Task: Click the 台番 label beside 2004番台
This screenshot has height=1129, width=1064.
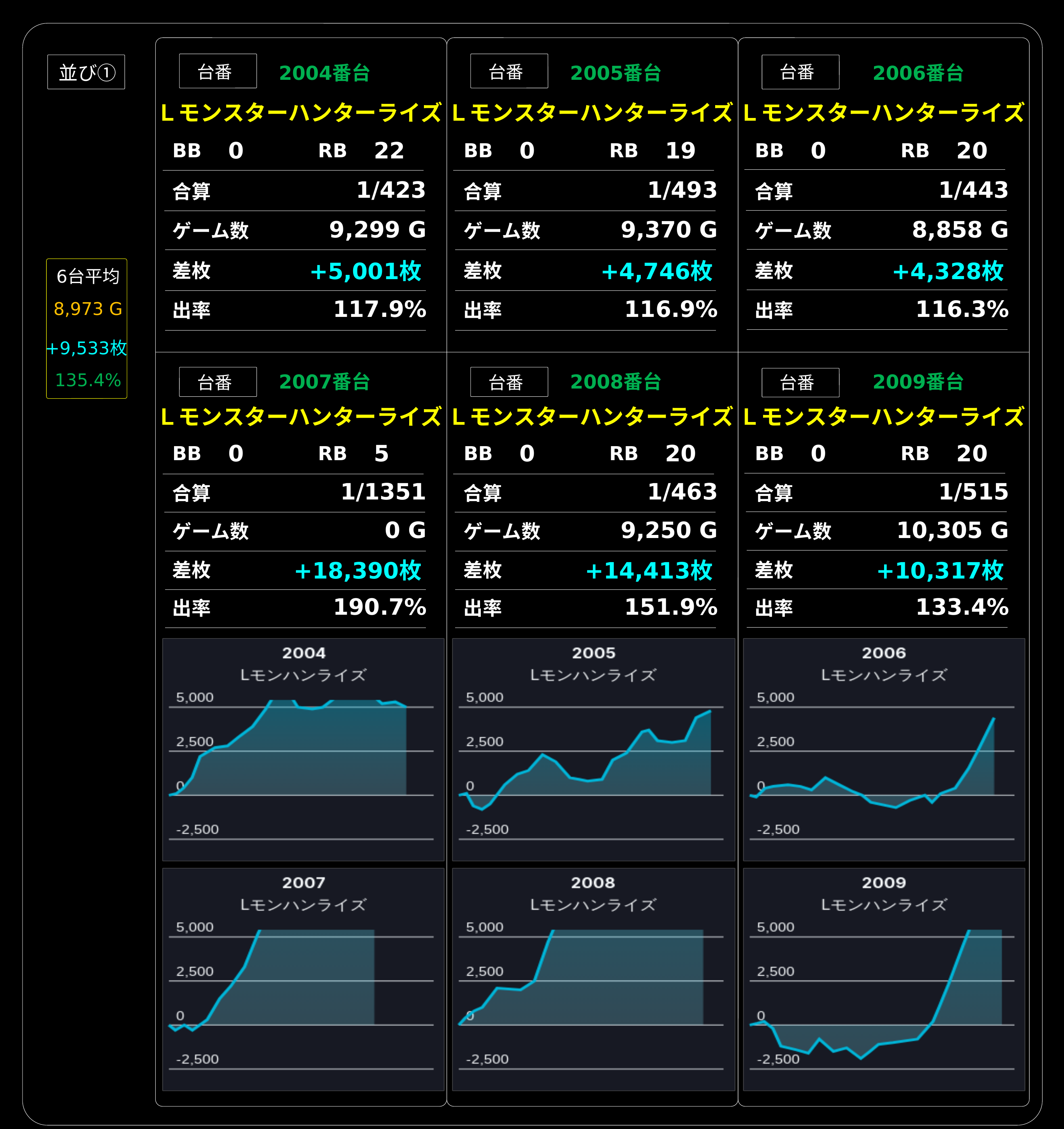Action: point(218,72)
